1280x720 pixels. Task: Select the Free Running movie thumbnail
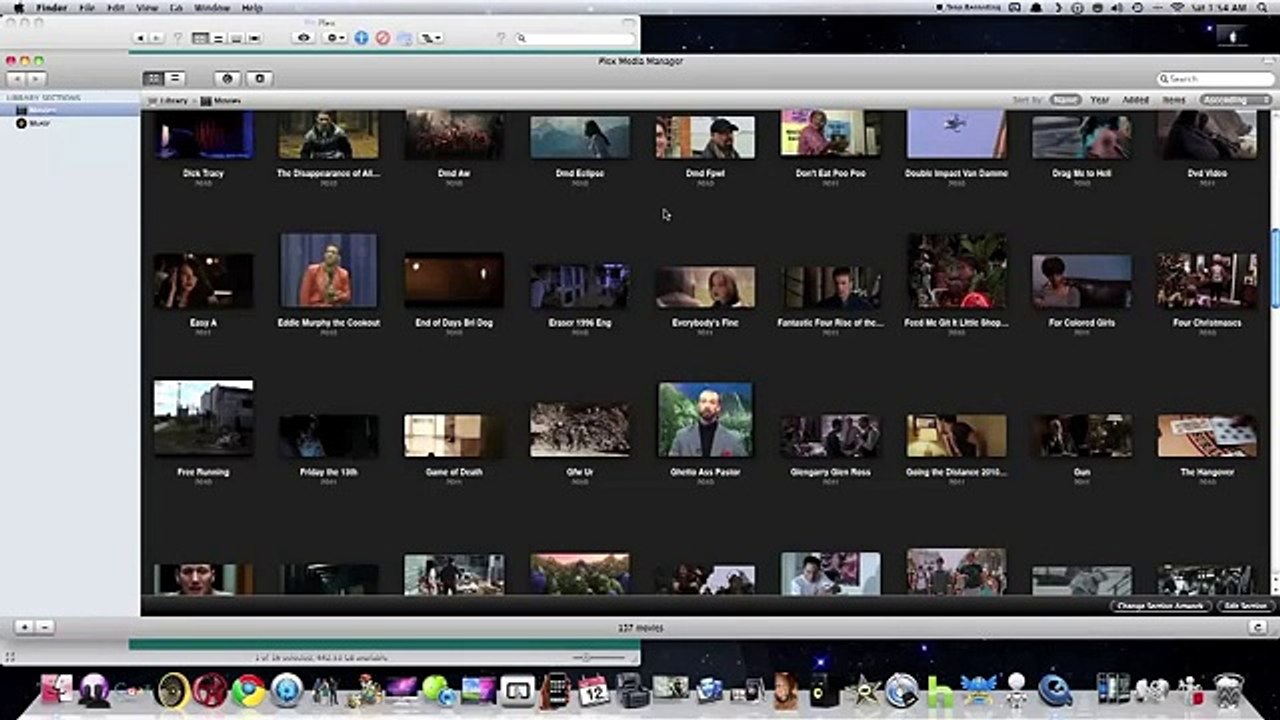point(203,418)
